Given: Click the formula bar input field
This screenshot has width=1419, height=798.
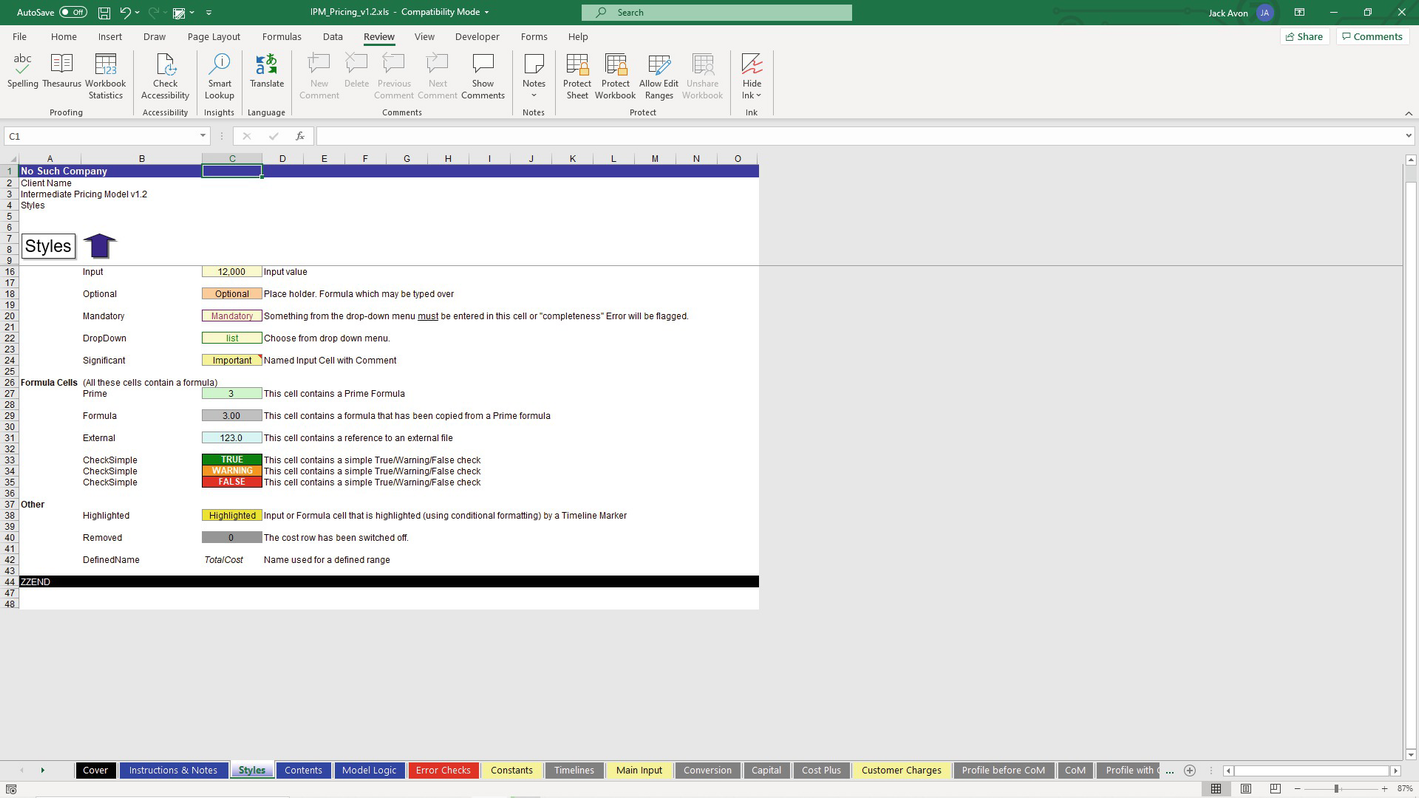Looking at the screenshot, I should 860,136.
